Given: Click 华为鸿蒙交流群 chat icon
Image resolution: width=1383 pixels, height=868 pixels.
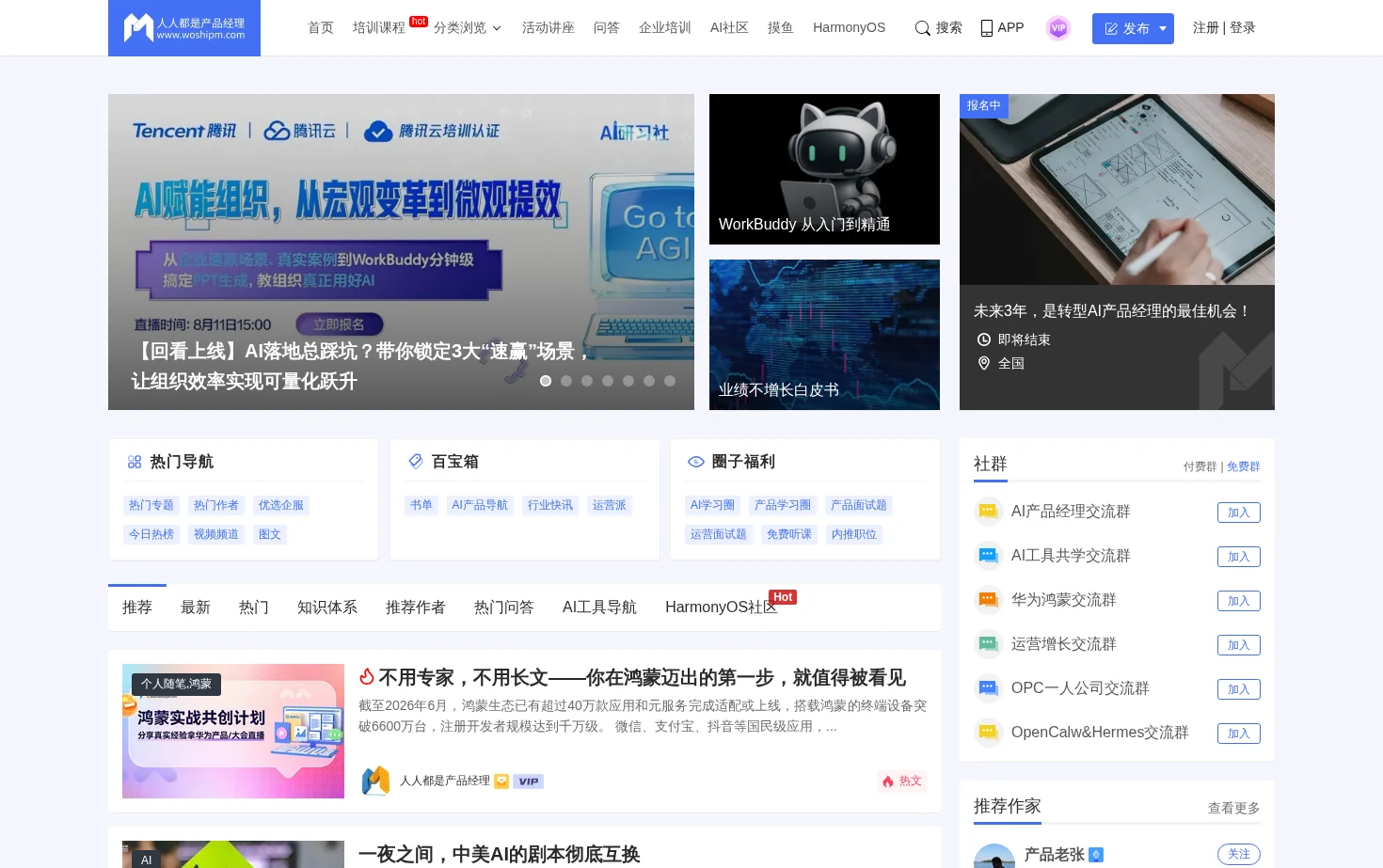Looking at the screenshot, I should point(988,600).
